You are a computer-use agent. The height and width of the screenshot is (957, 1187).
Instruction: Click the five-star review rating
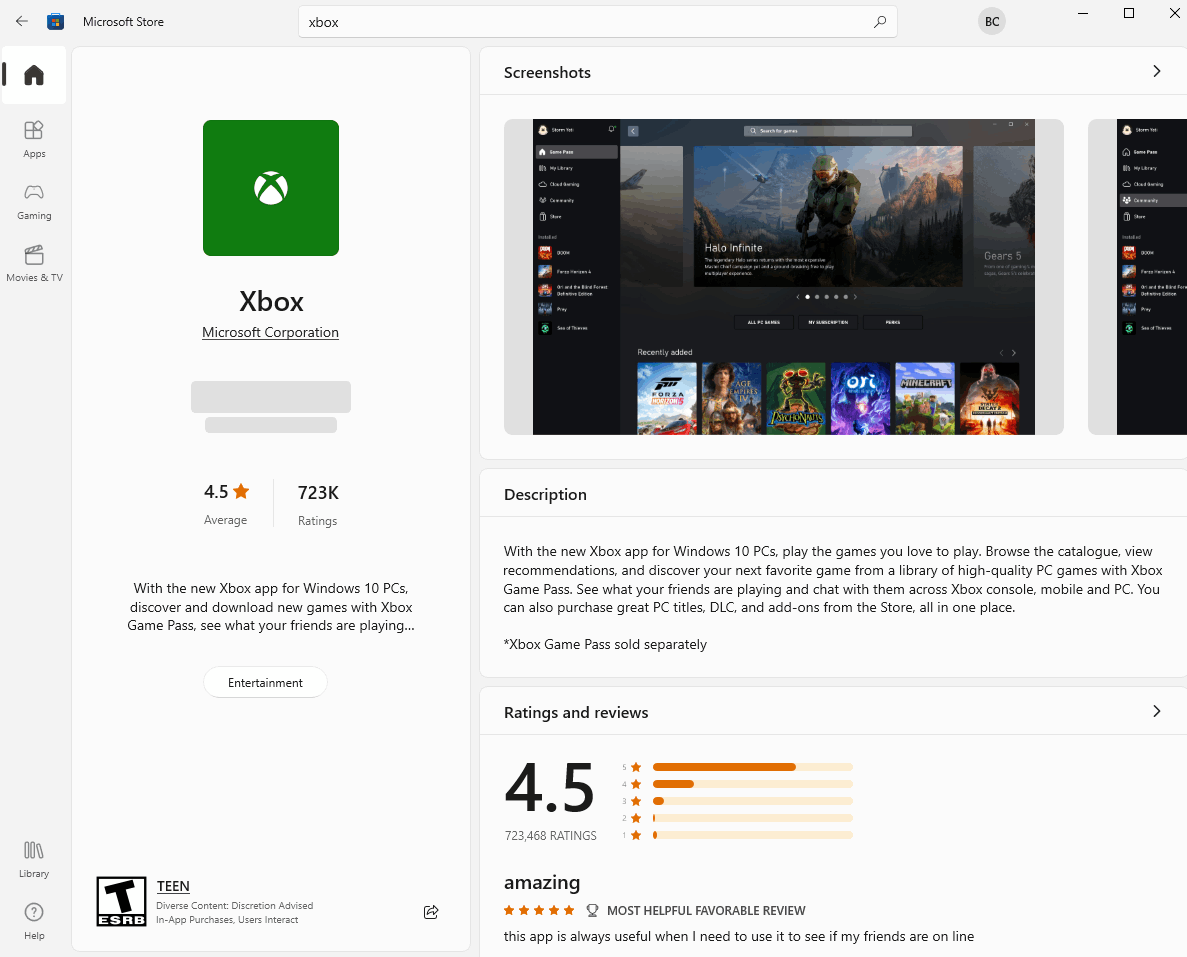[539, 910]
